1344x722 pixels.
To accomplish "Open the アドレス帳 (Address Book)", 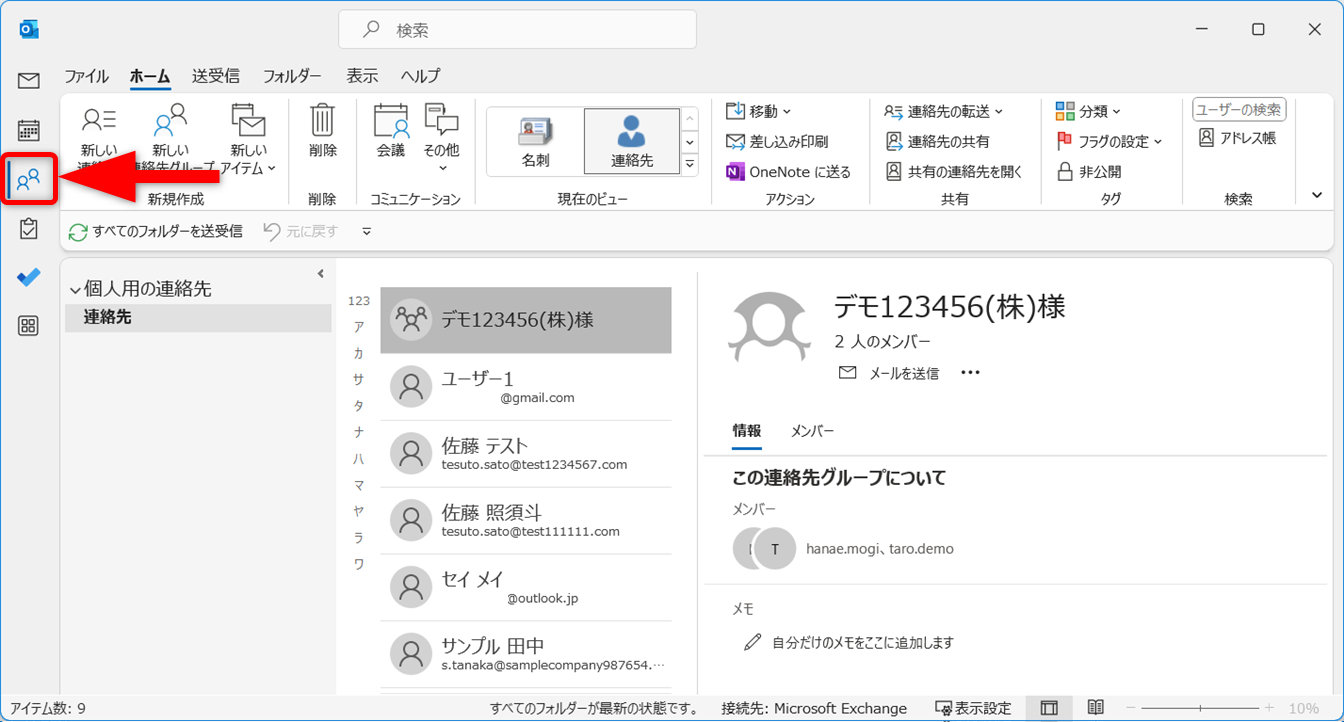I will pyautogui.click(x=1237, y=138).
